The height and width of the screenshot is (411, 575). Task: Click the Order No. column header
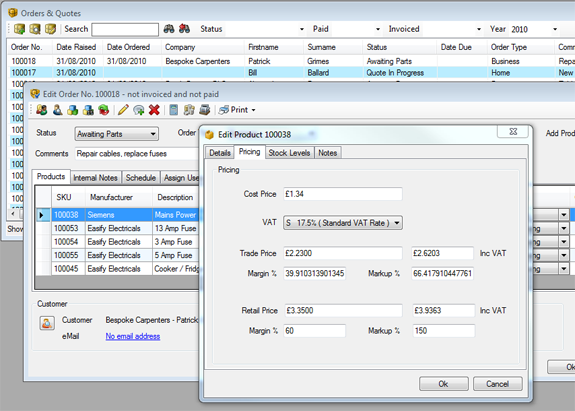30,47
